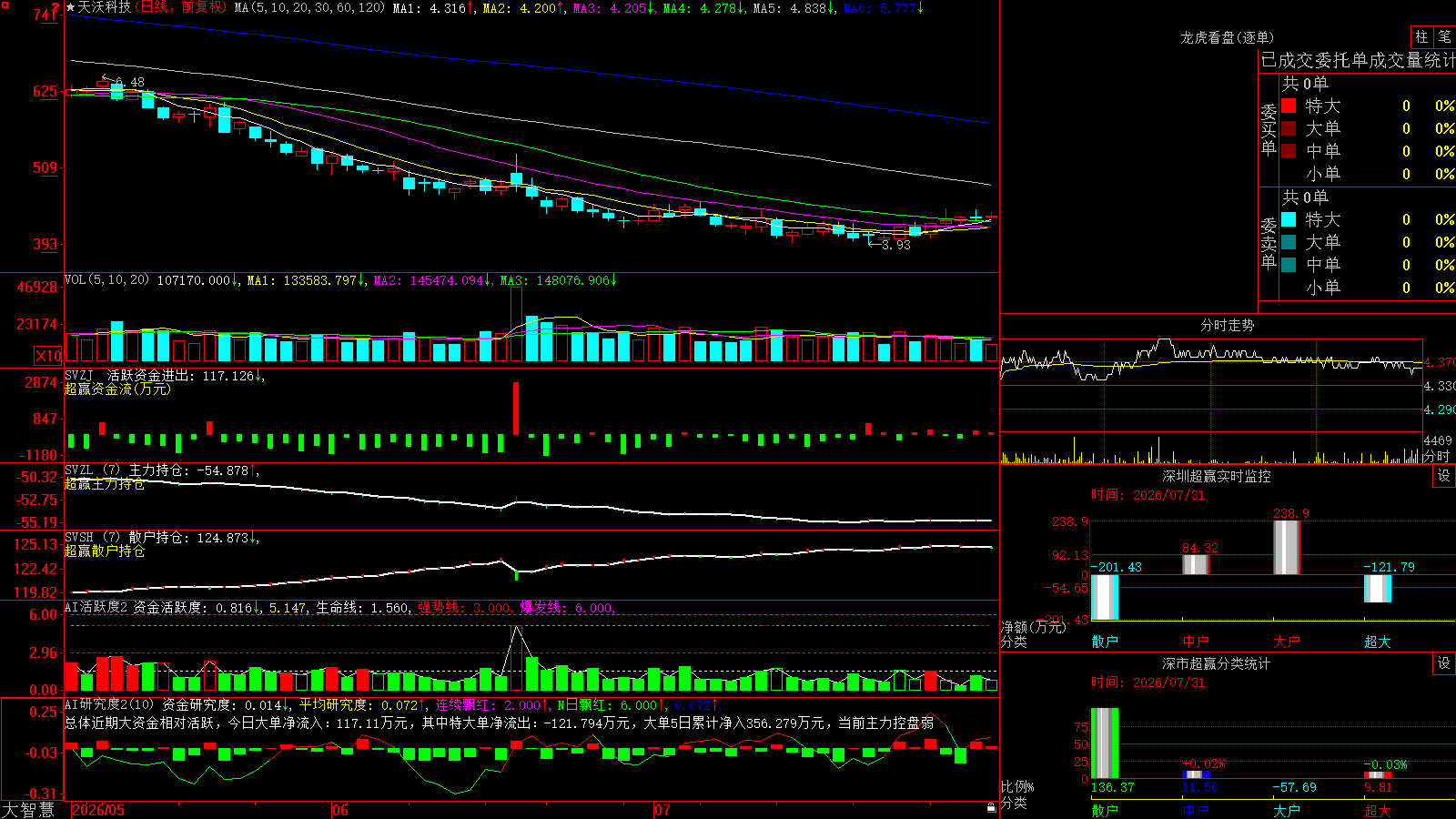Click the 散户持仓: 124.873 reading
The image size is (1456, 819).
point(194,537)
